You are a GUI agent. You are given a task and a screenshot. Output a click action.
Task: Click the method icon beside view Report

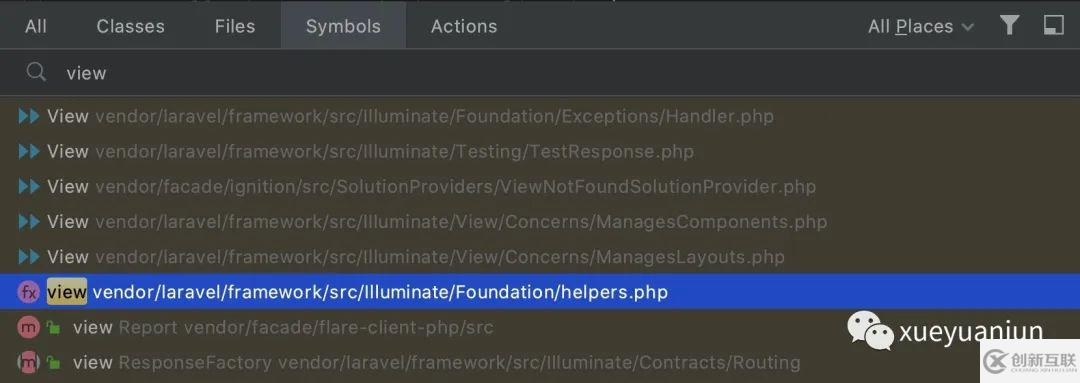[28, 327]
